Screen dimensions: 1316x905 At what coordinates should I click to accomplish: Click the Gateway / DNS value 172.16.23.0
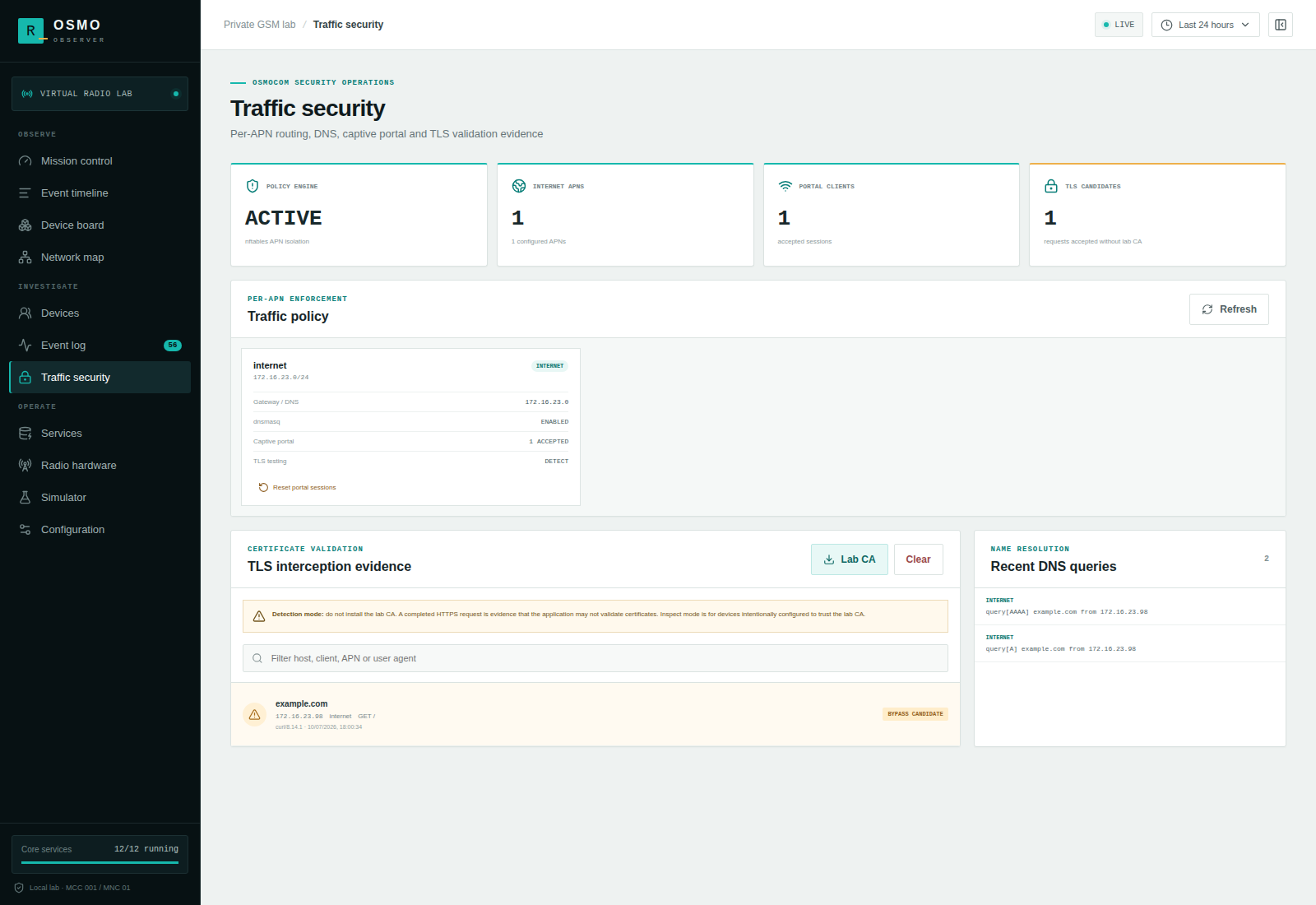click(547, 402)
